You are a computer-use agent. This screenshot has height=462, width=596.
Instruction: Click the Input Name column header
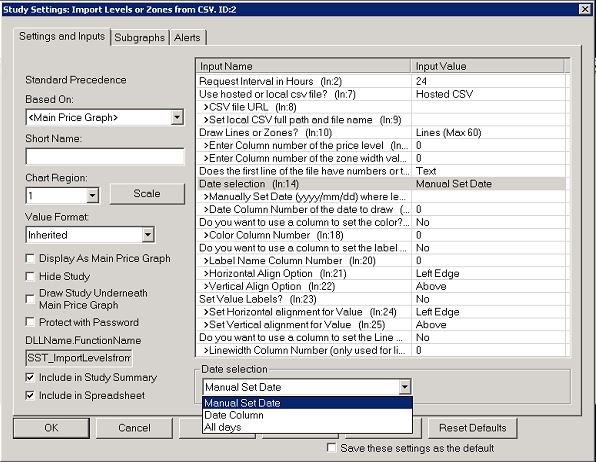click(x=304, y=66)
